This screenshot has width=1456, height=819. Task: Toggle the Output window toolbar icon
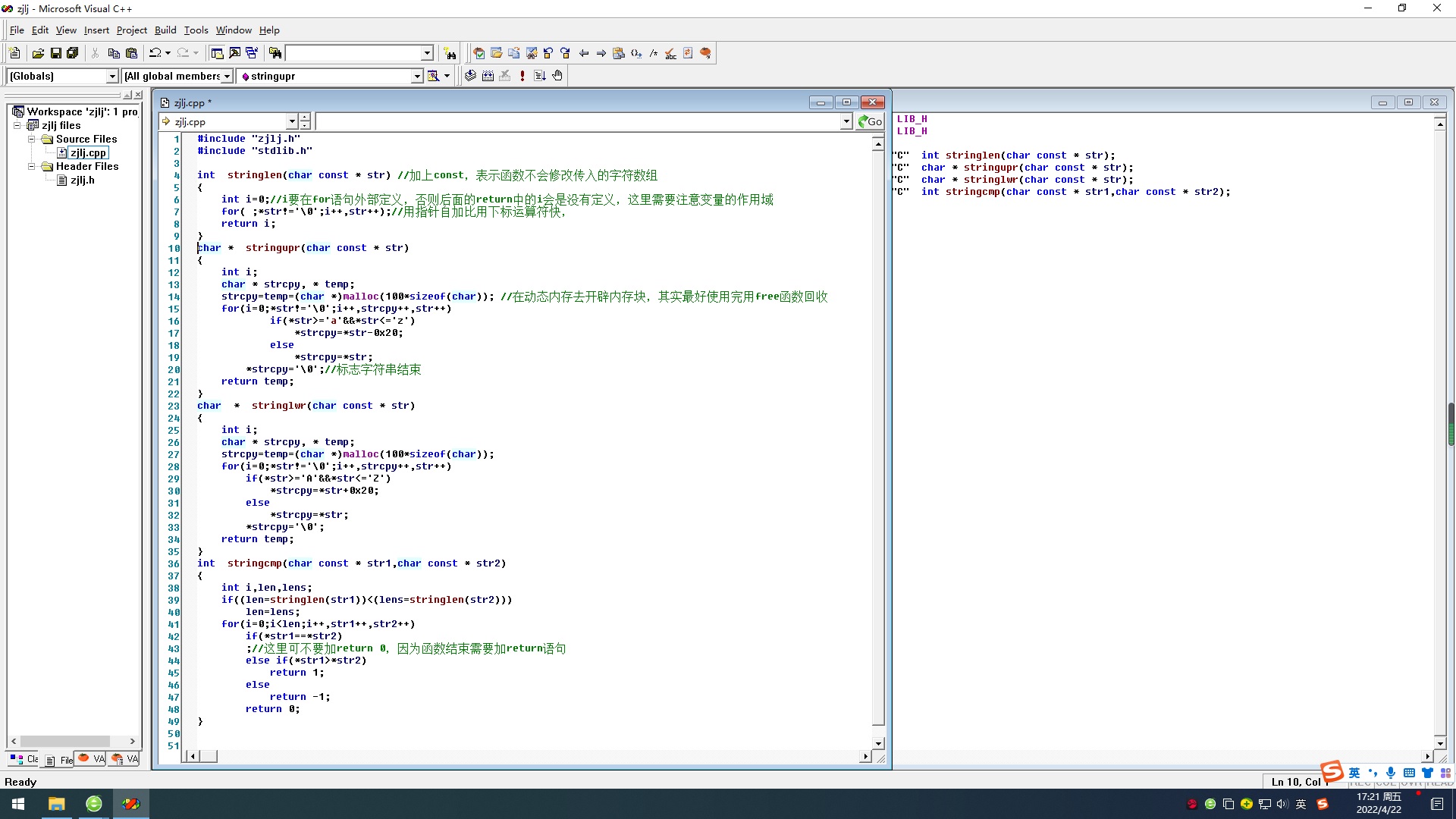coord(234,53)
